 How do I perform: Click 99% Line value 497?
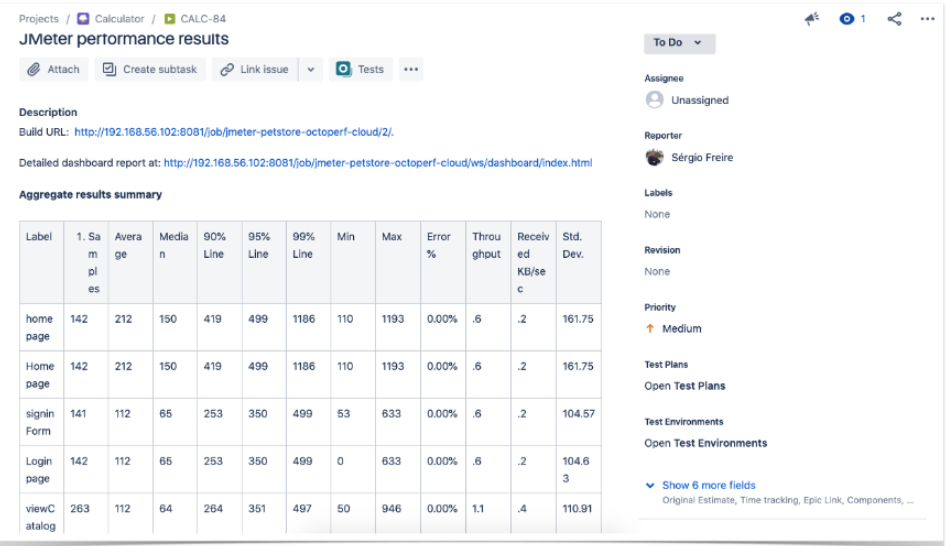pyautogui.click(x=303, y=509)
